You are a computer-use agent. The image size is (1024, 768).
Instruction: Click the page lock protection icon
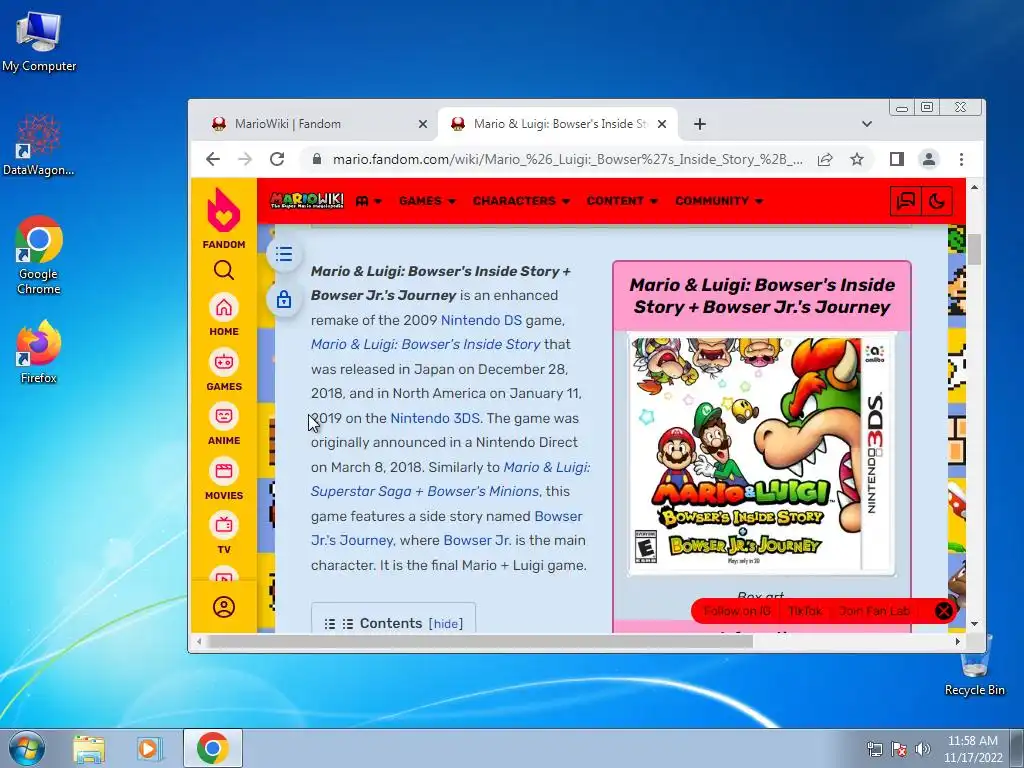point(283,300)
